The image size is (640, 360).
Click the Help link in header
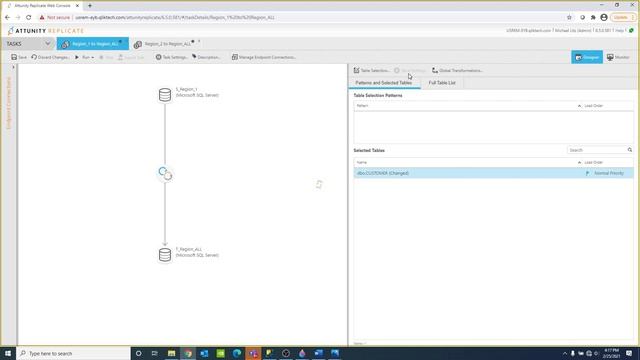click(619, 31)
